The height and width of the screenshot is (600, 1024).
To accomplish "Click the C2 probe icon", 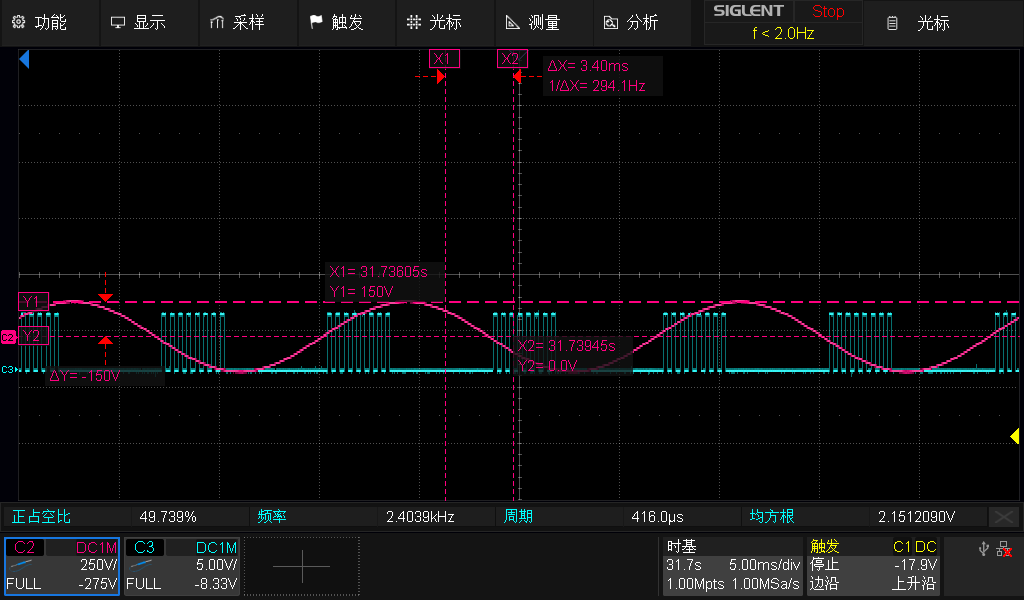I will point(22,565).
